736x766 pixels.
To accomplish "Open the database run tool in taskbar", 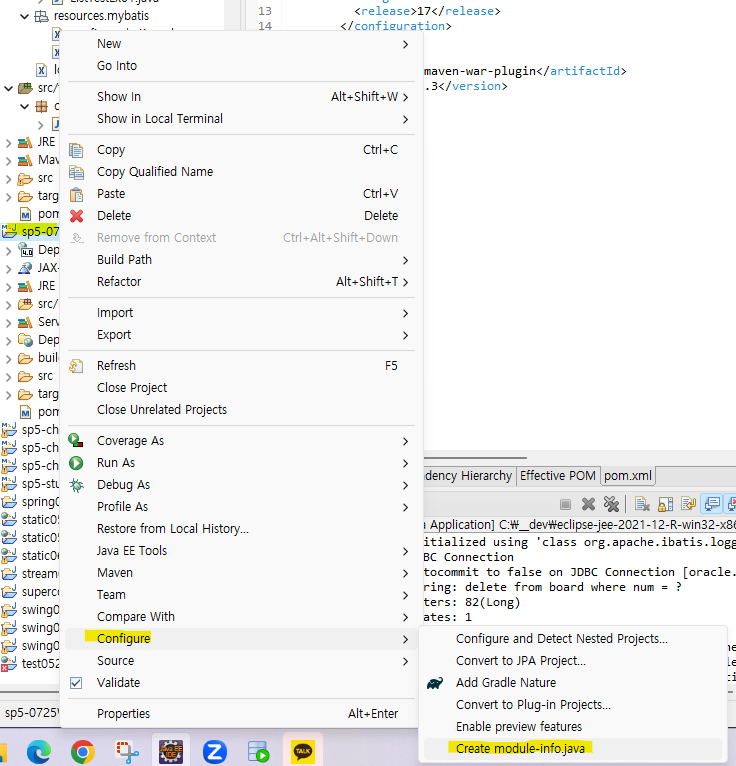I will (258, 751).
